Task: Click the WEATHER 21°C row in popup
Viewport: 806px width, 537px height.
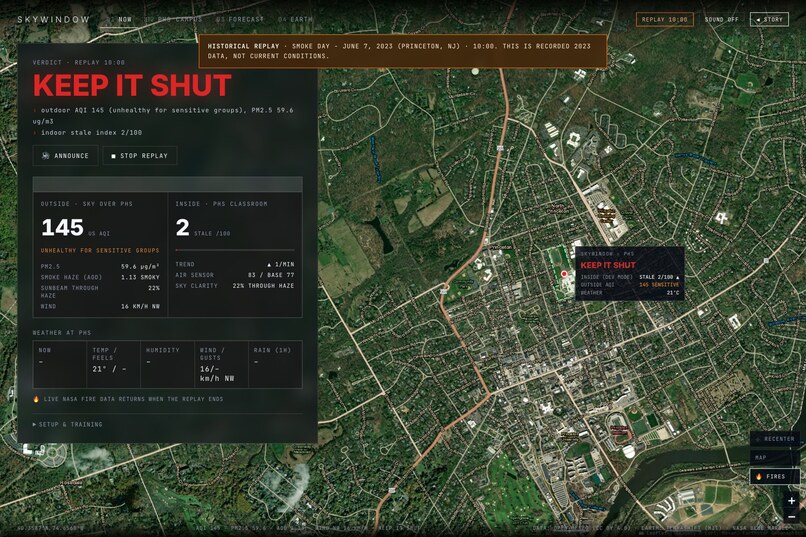Action: (x=630, y=293)
